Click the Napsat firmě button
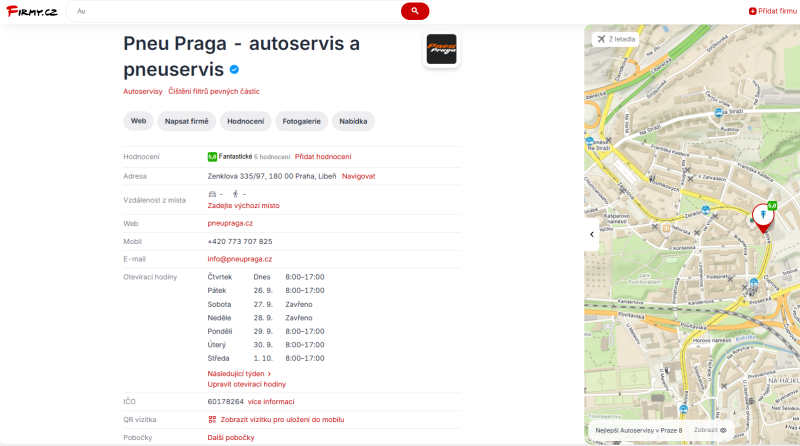Image resolution: width=800 pixels, height=446 pixels. 185,121
